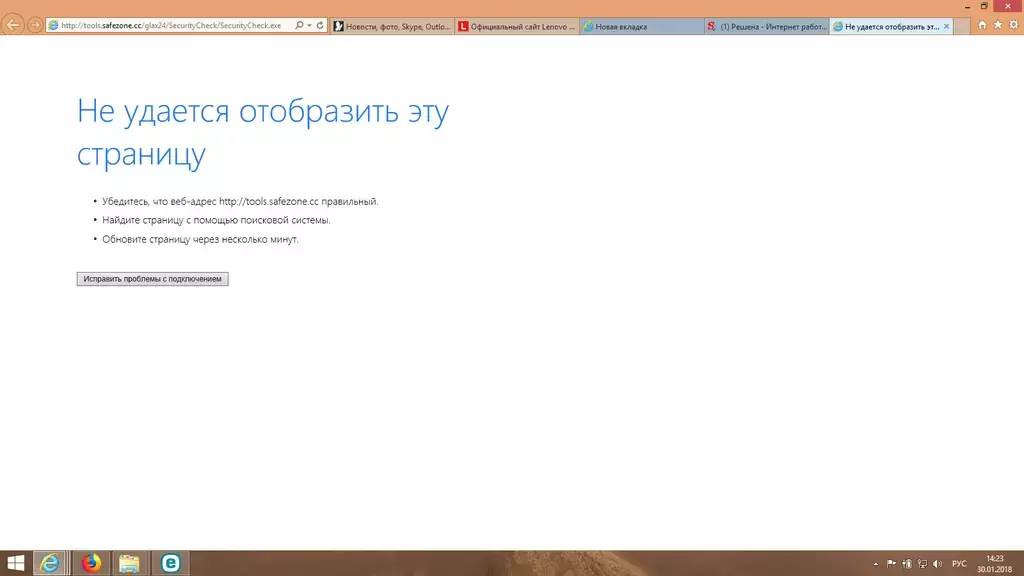Screen dimensions: 1024x576
Task: Click text Обновите страницу через несколько минут
Action: click(x=200, y=239)
